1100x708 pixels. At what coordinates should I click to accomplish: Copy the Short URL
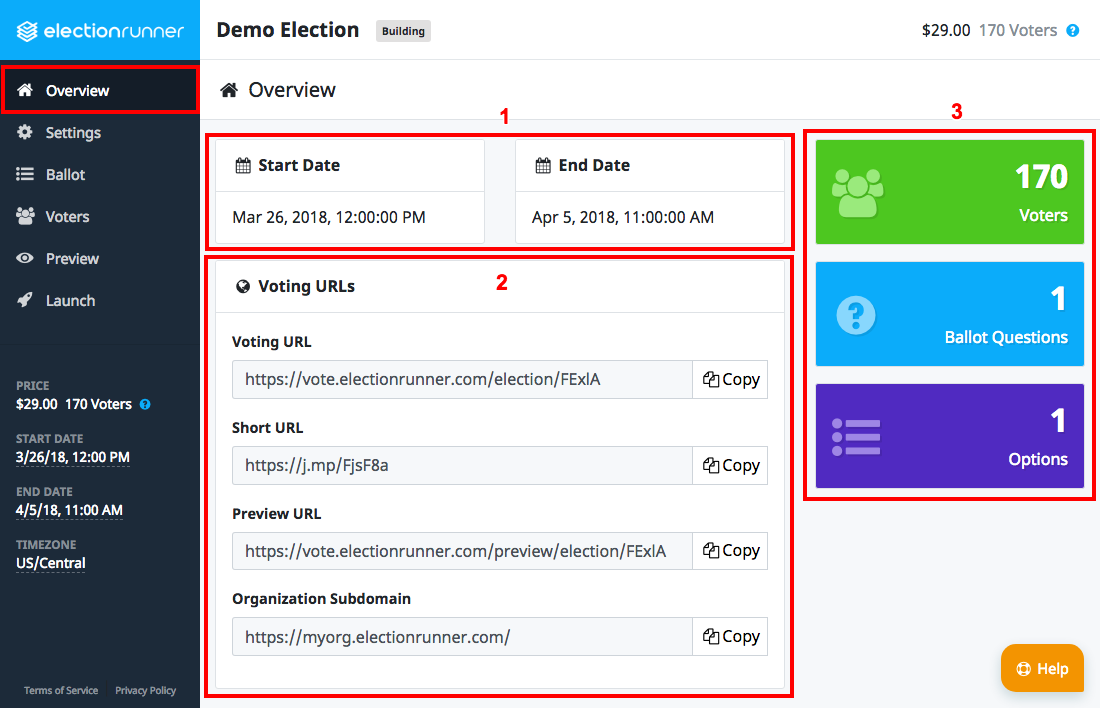(x=730, y=465)
